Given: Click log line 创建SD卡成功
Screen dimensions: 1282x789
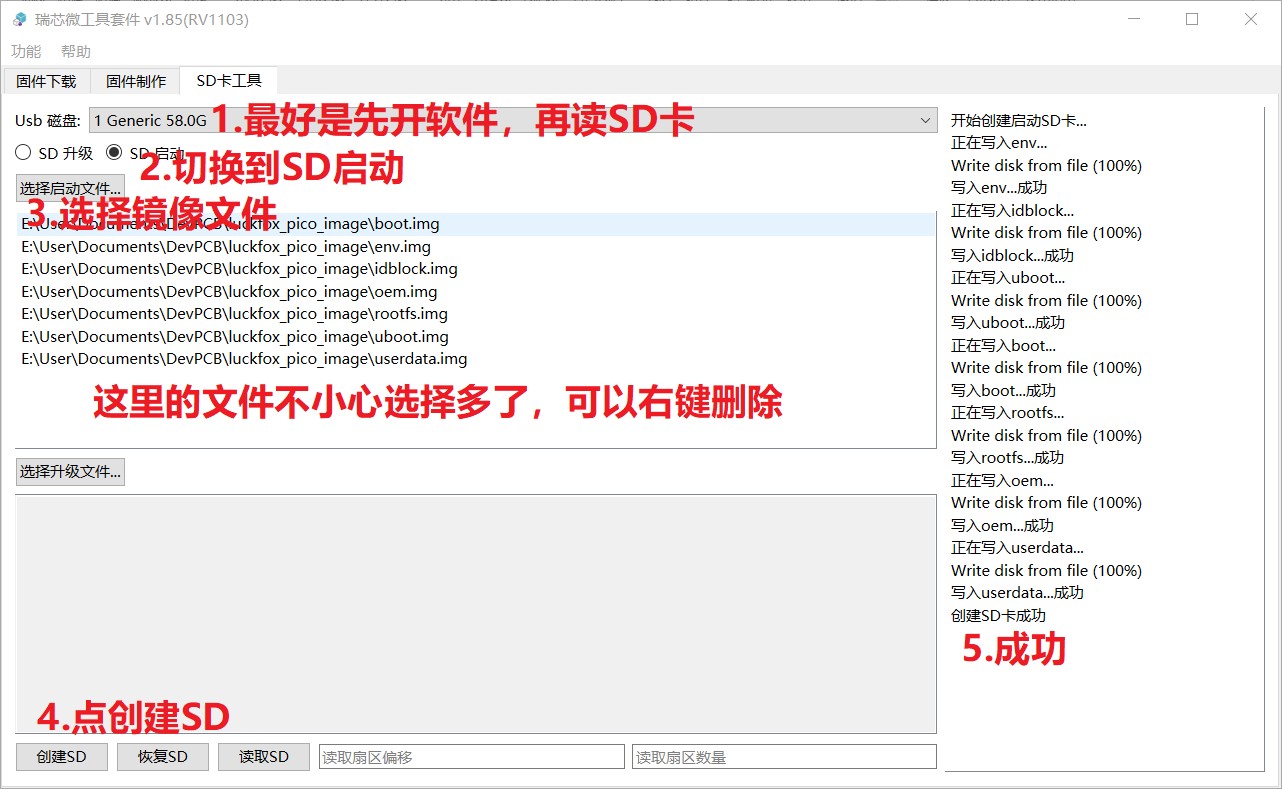Looking at the screenshot, I should [998, 615].
